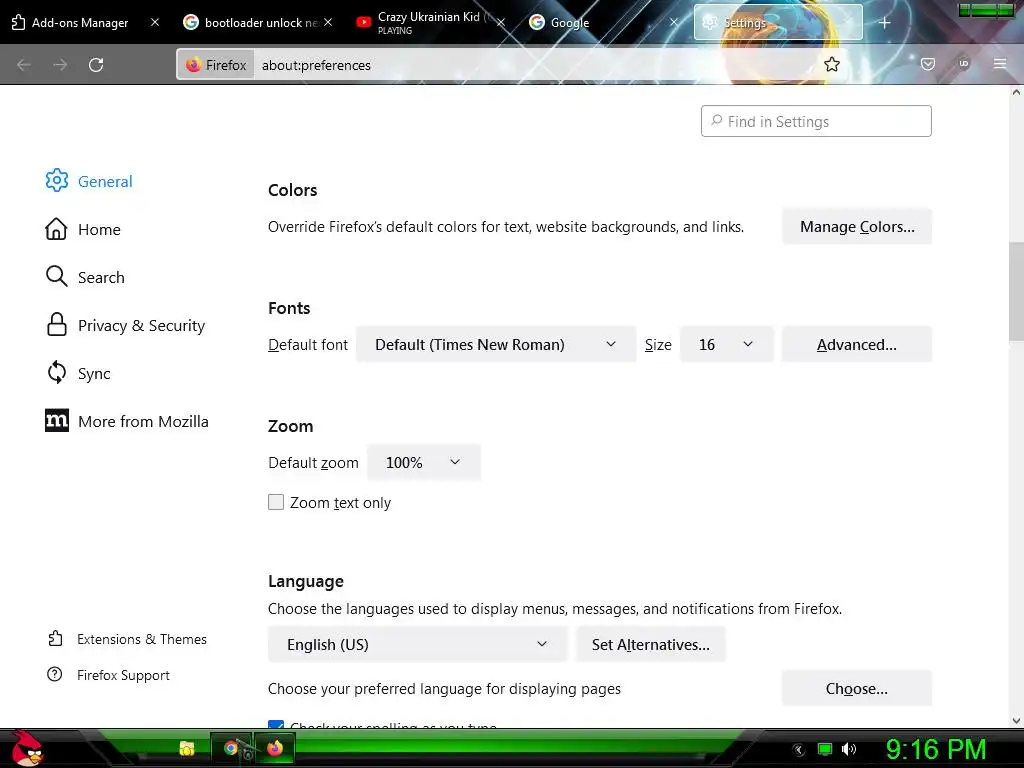1024x768 pixels.
Task: Reload the current page
Action: tap(96, 65)
